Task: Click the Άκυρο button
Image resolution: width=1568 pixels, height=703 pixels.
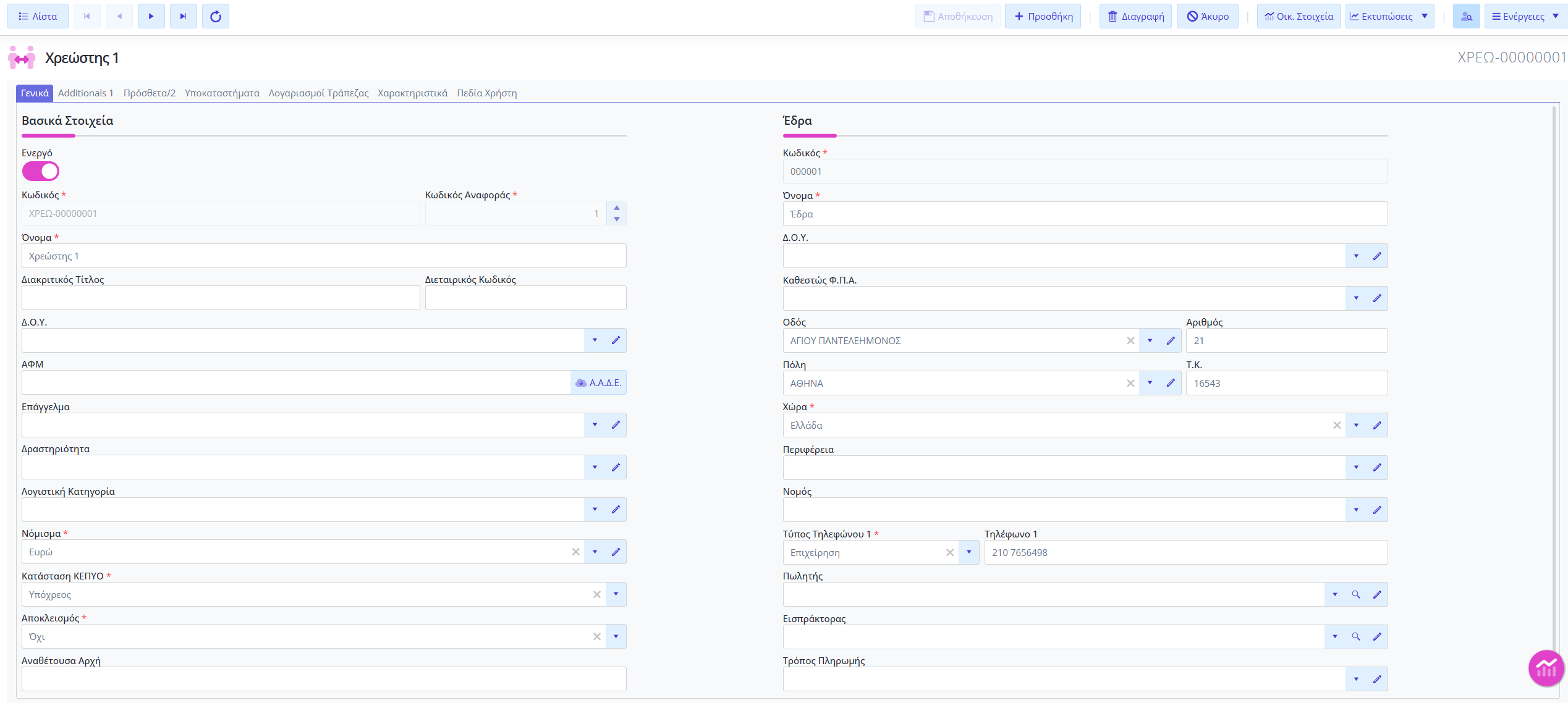Action: pyautogui.click(x=1208, y=16)
